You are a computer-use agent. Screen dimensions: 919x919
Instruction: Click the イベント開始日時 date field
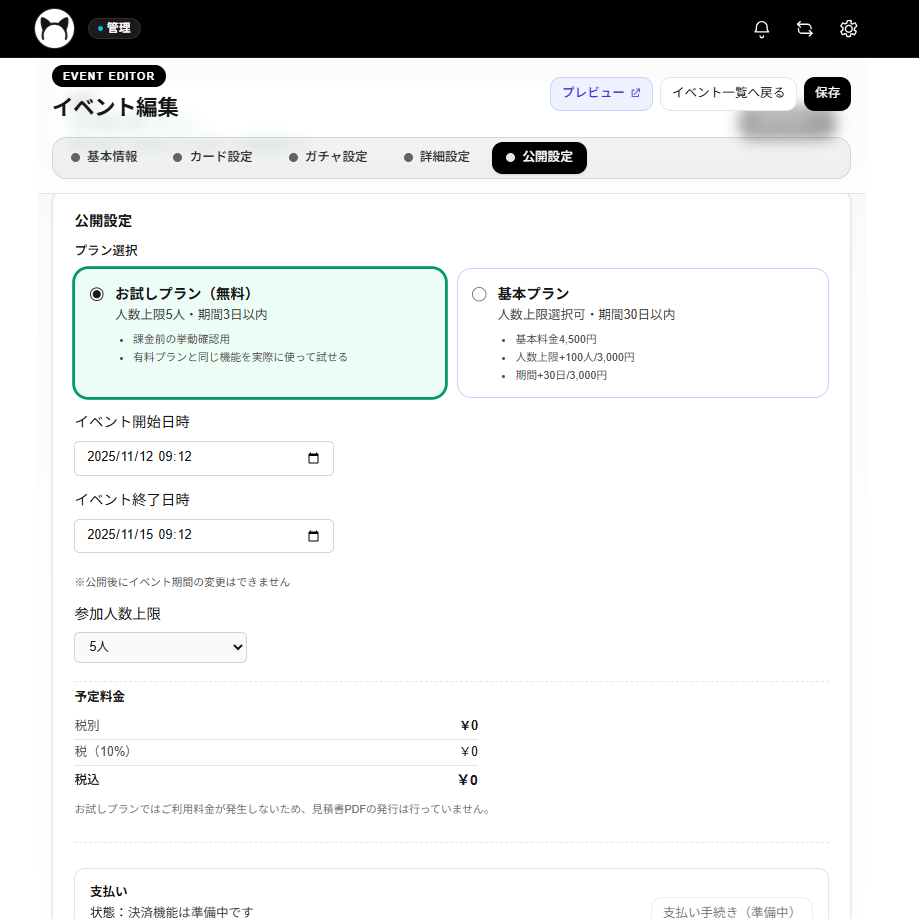pyautogui.click(x=190, y=458)
